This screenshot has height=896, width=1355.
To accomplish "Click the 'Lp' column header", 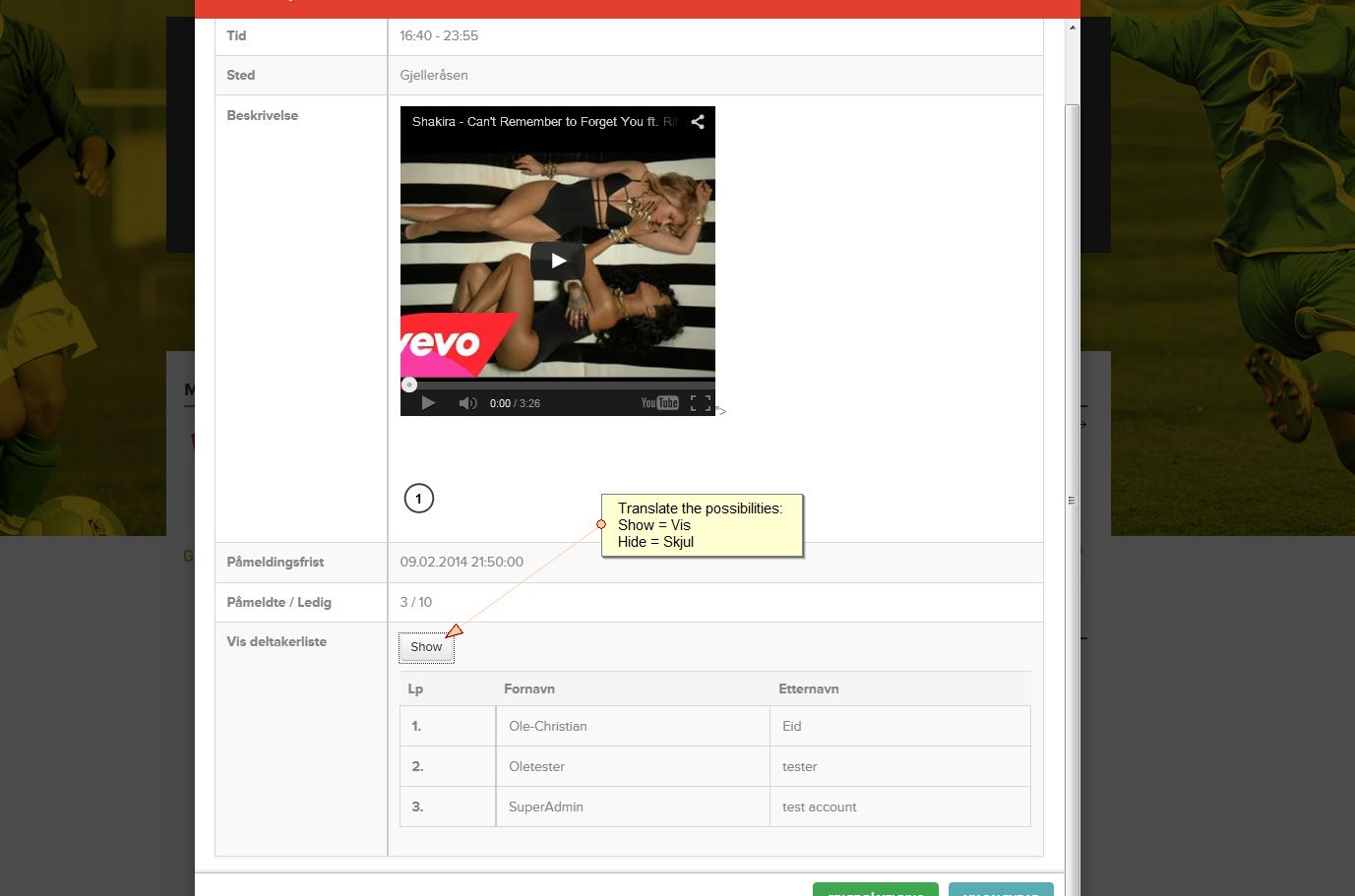I will [x=415, y=688].
